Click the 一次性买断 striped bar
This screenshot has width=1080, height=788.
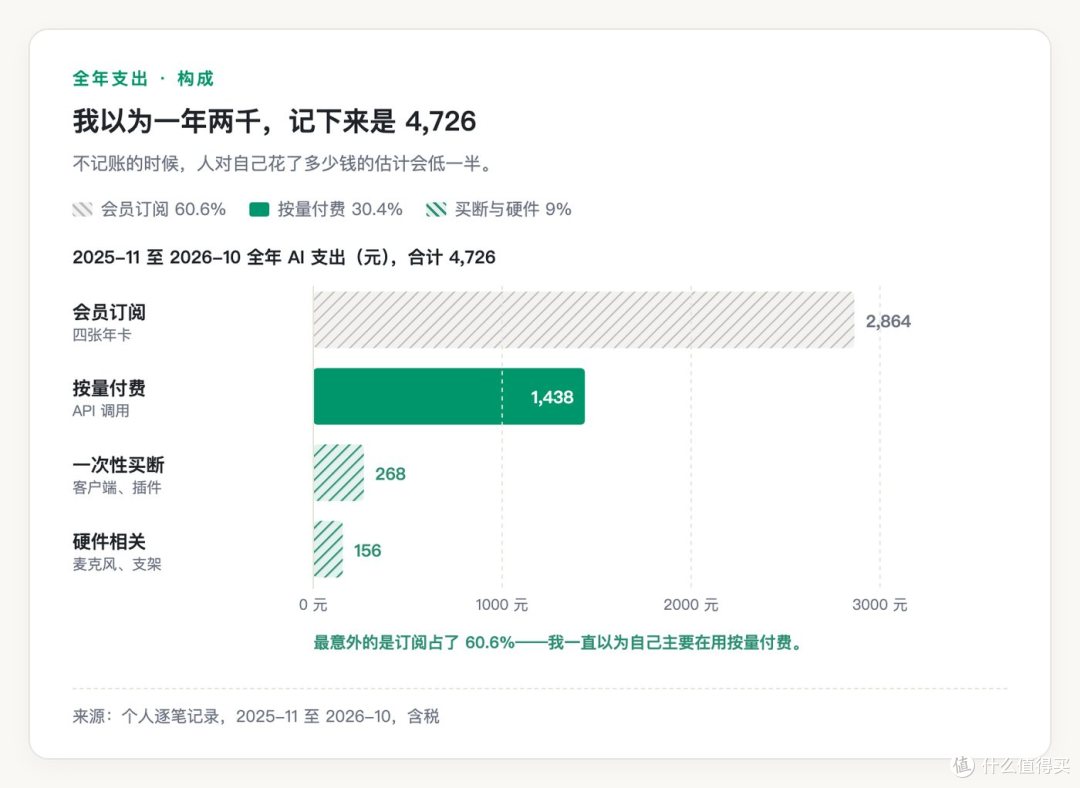coord(338,473)
